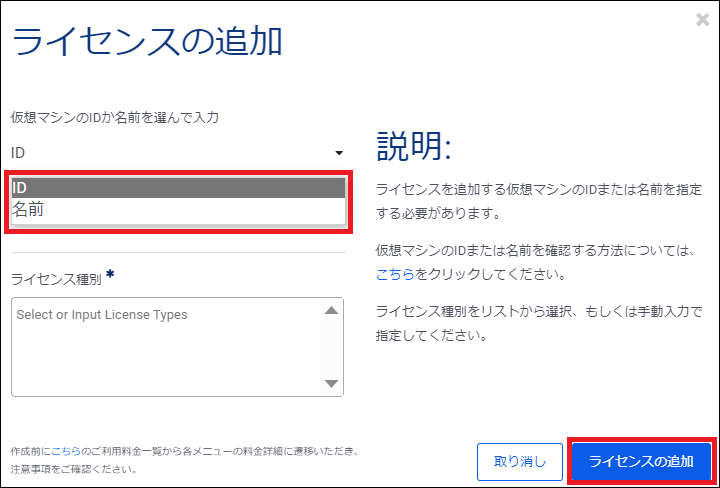720x488 pixels.
Task: Open the こちら link in the 説明 section
Action: [x=393, y=274]
